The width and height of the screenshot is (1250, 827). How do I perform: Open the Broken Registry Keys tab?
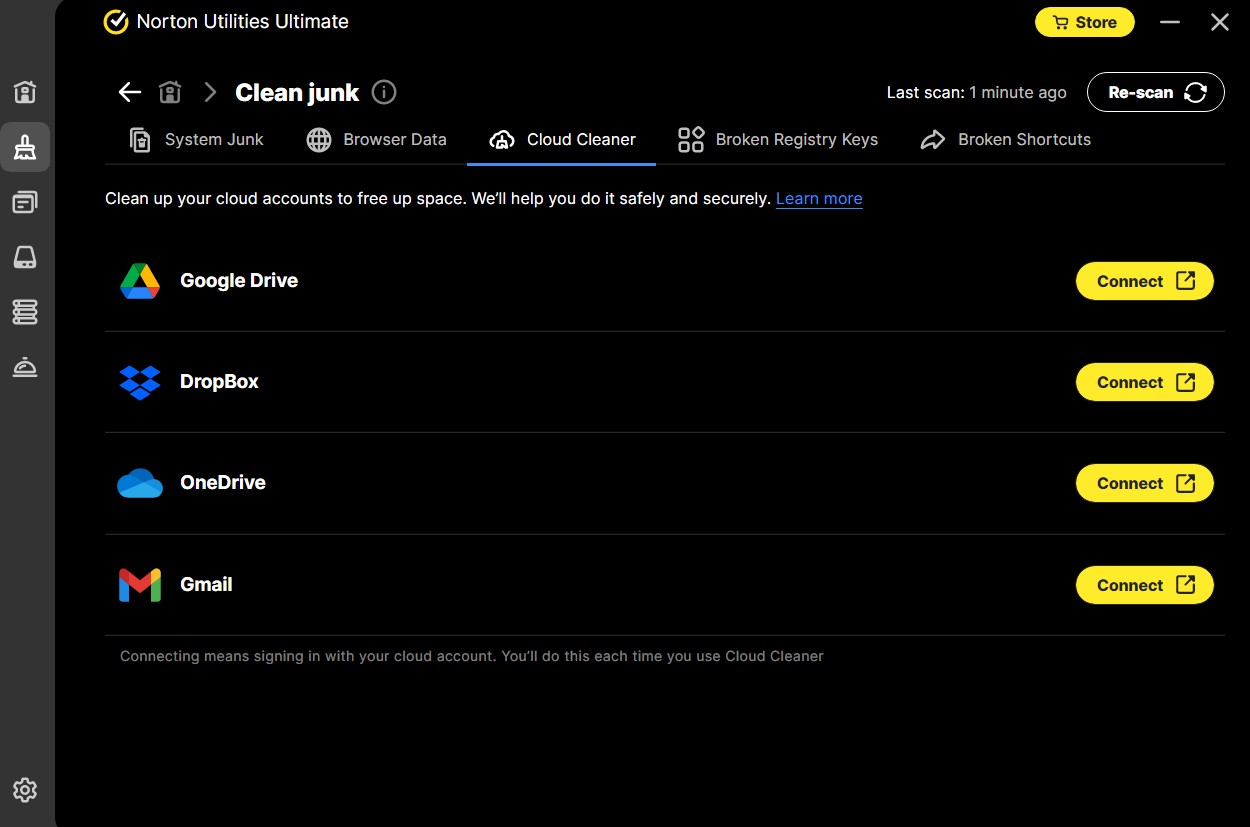[778, 139]
